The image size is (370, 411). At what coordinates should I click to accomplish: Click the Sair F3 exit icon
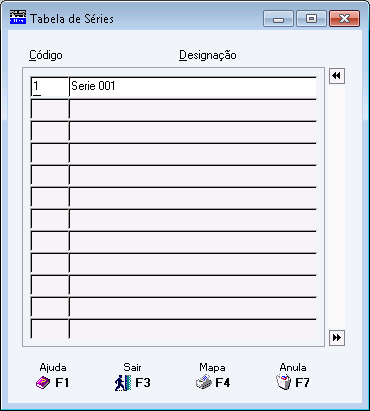click(122, 383)
